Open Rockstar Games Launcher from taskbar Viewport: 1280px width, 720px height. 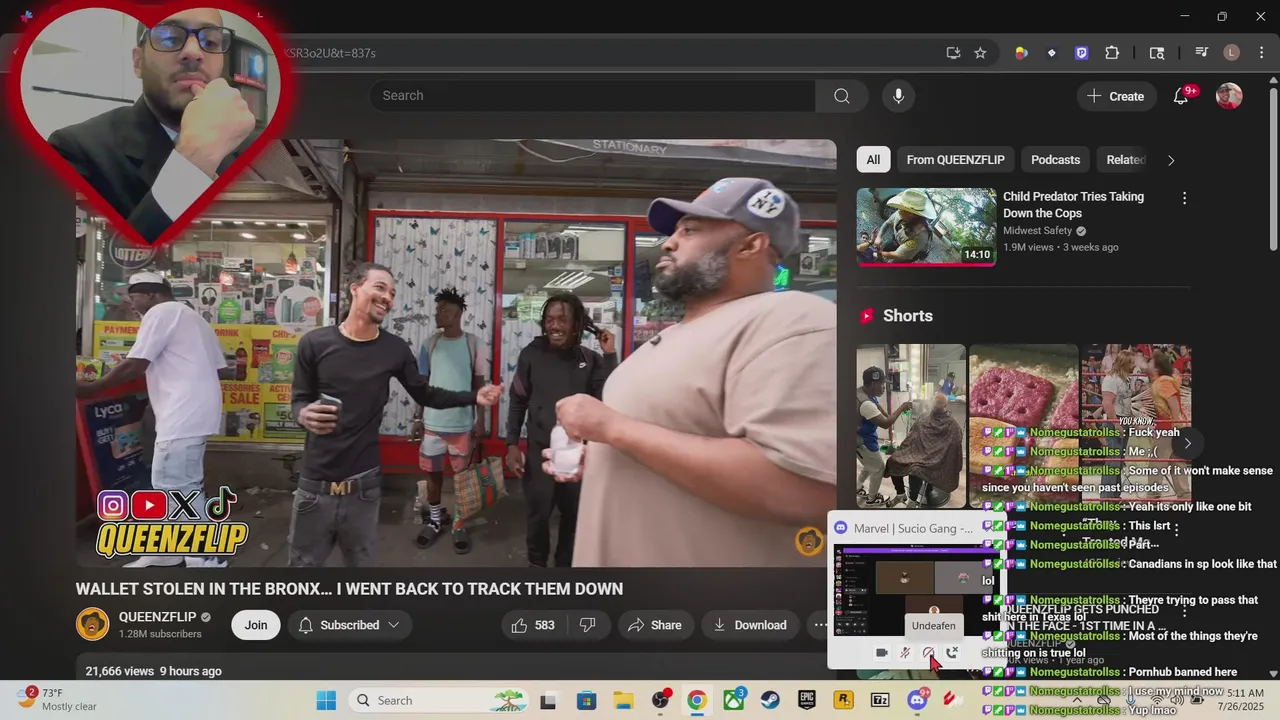click(844, 700)
